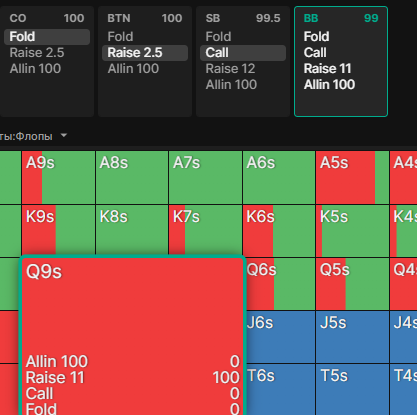Select Fold in the SB panel
The height and width of the screenshot is (415, 417).
click(218, 37)
